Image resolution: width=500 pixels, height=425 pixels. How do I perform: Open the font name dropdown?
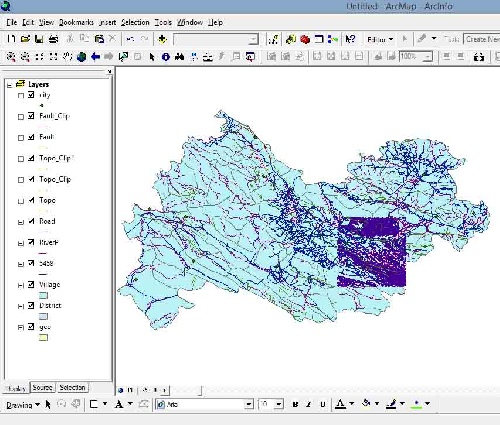pyautogui.click(x=249, y=404)
